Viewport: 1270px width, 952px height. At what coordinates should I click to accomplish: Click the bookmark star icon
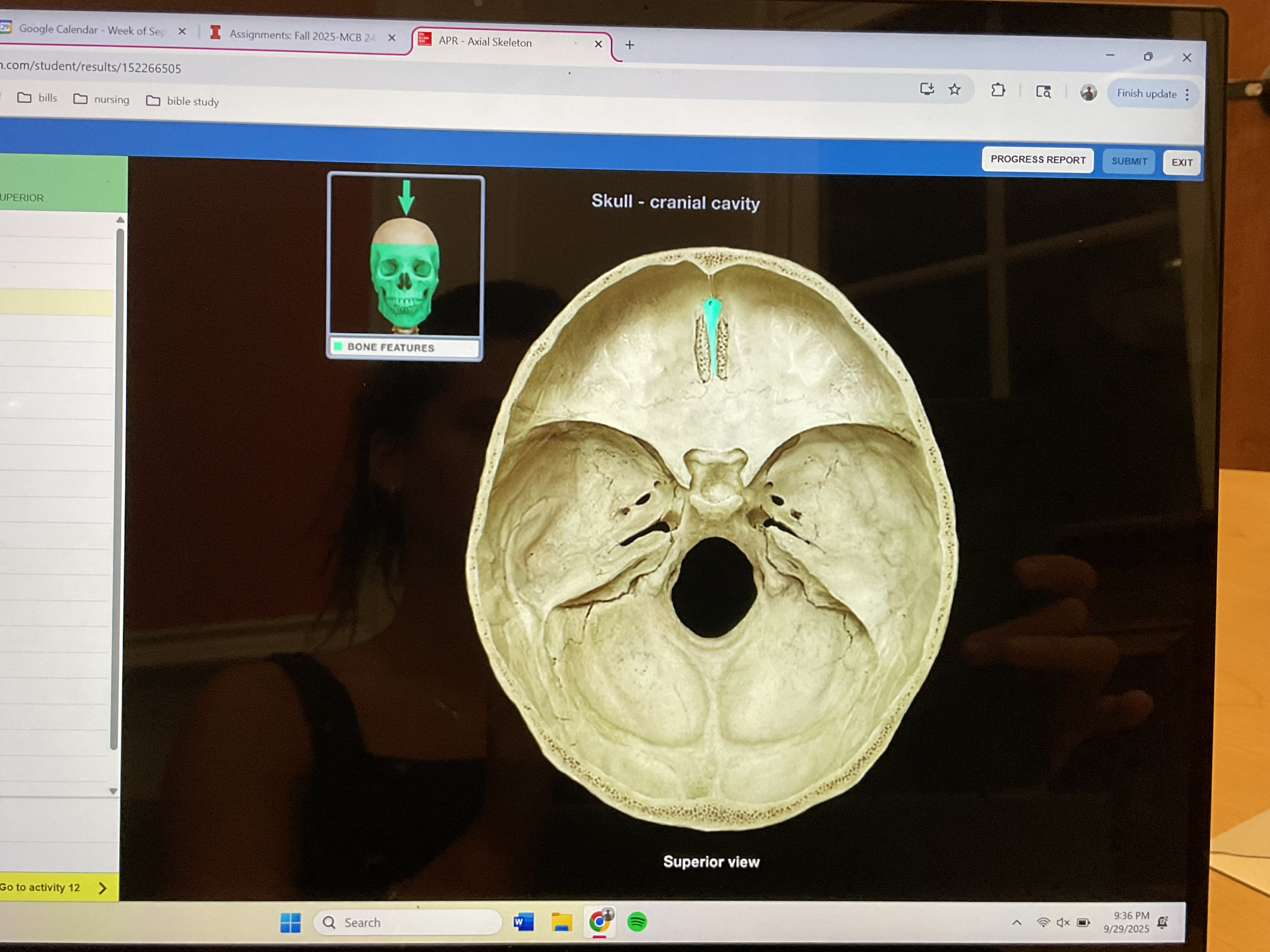pyautogui.click(x=954, y=89)
